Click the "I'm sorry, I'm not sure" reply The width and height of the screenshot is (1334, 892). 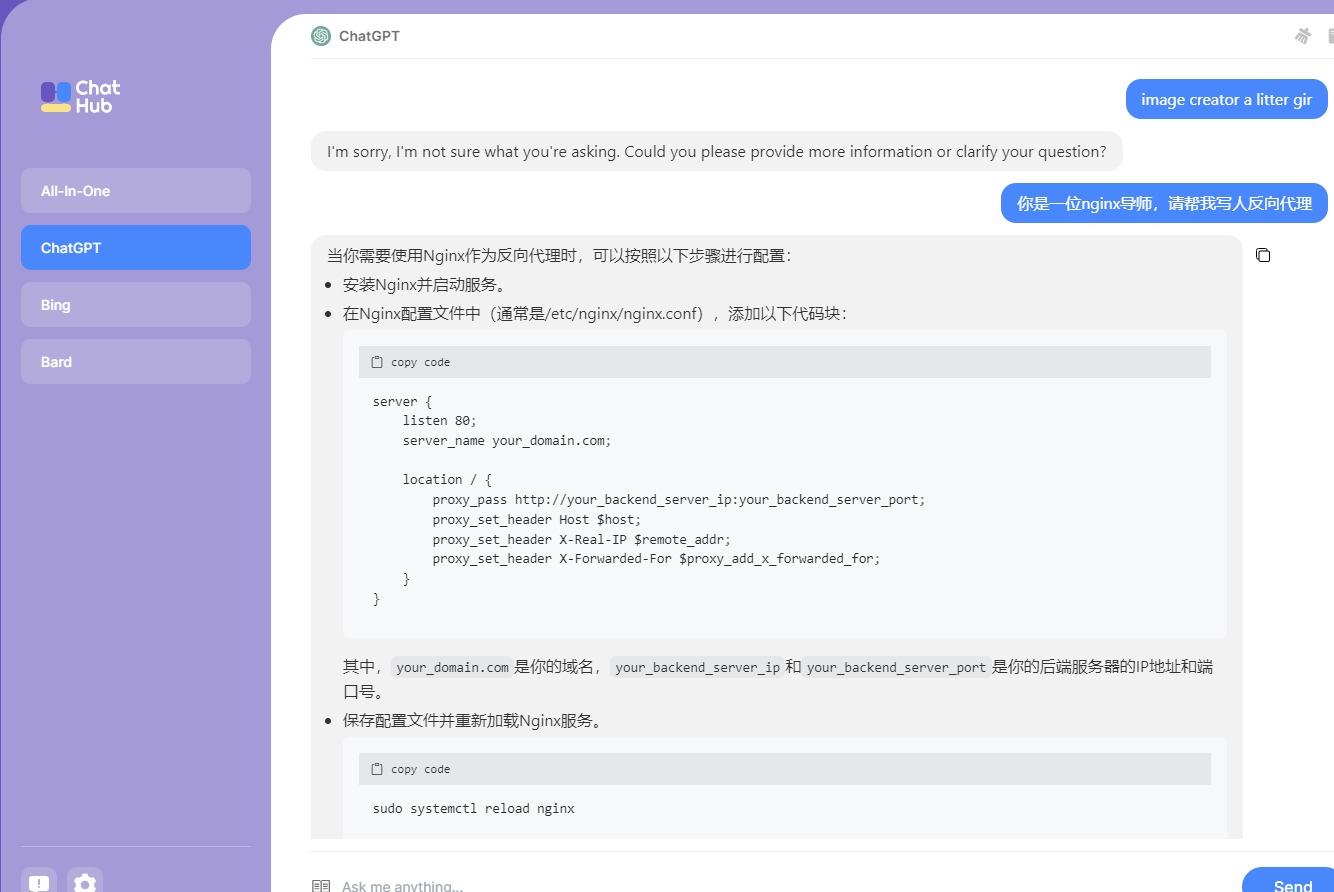tap(717, 152)
